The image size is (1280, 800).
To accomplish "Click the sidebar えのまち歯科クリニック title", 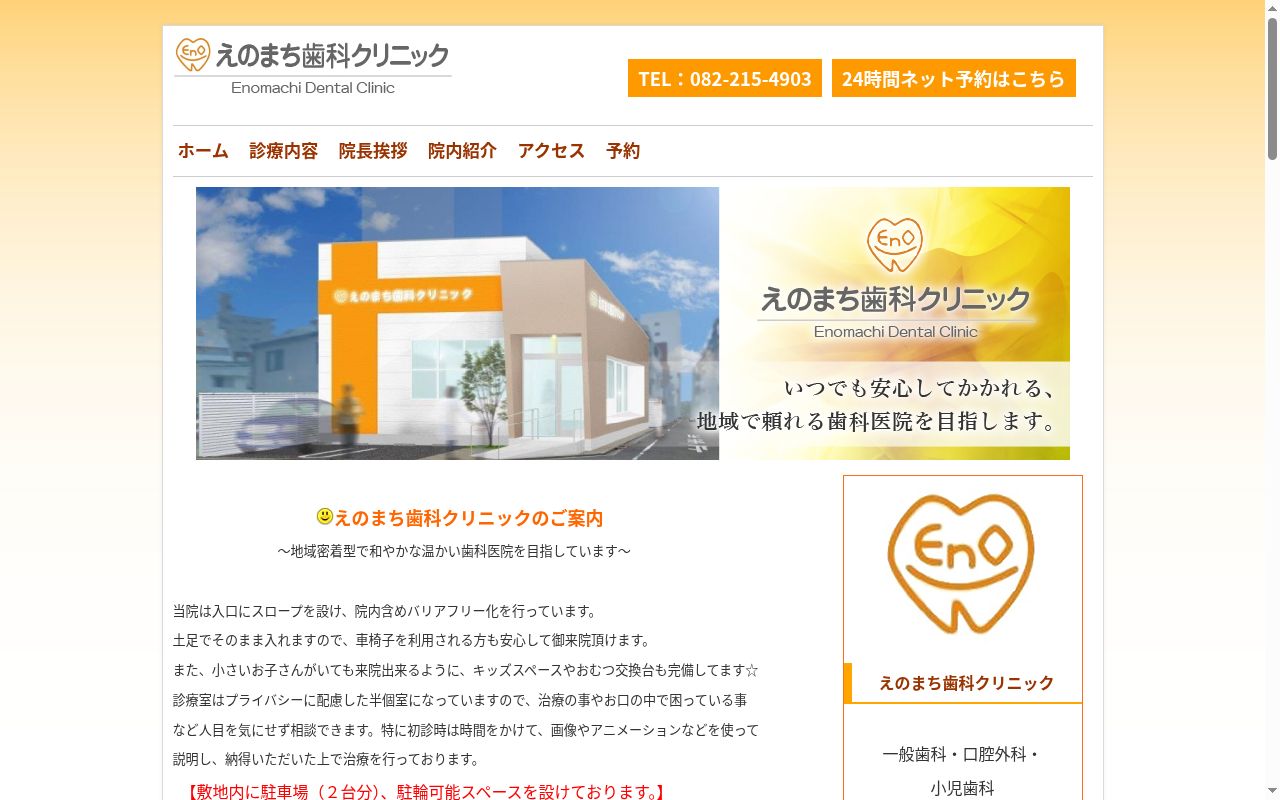I will [x=966, y=682].
